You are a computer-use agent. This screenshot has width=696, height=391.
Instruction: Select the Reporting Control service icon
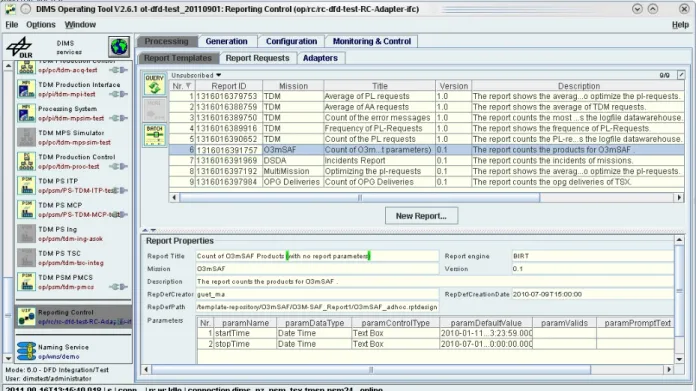(26, 316)
